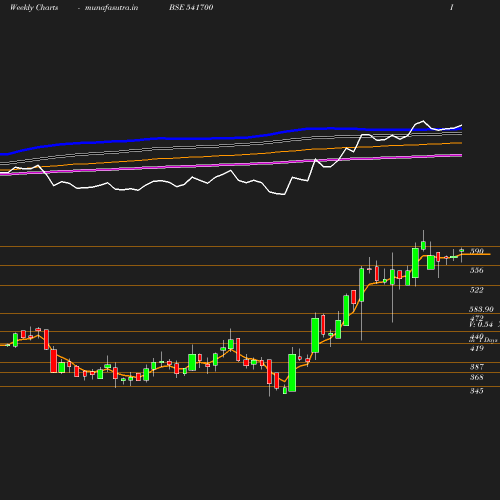Click the 'BSE 541700' symbol text

[191, 7]
